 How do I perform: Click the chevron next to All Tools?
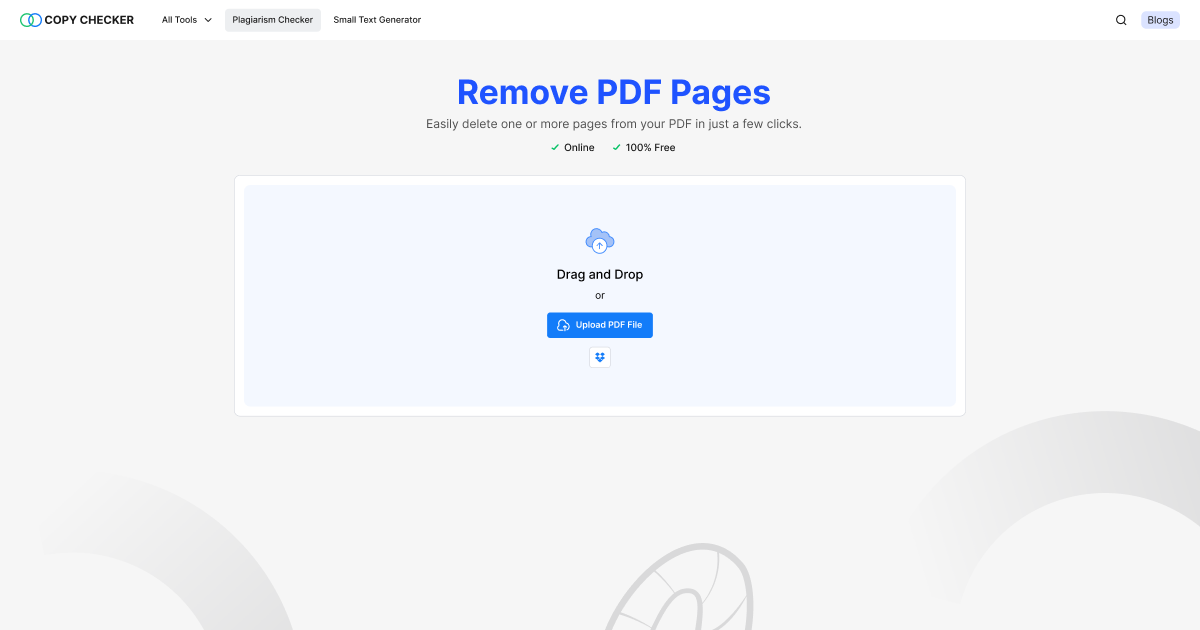click(x=210, y=19)
